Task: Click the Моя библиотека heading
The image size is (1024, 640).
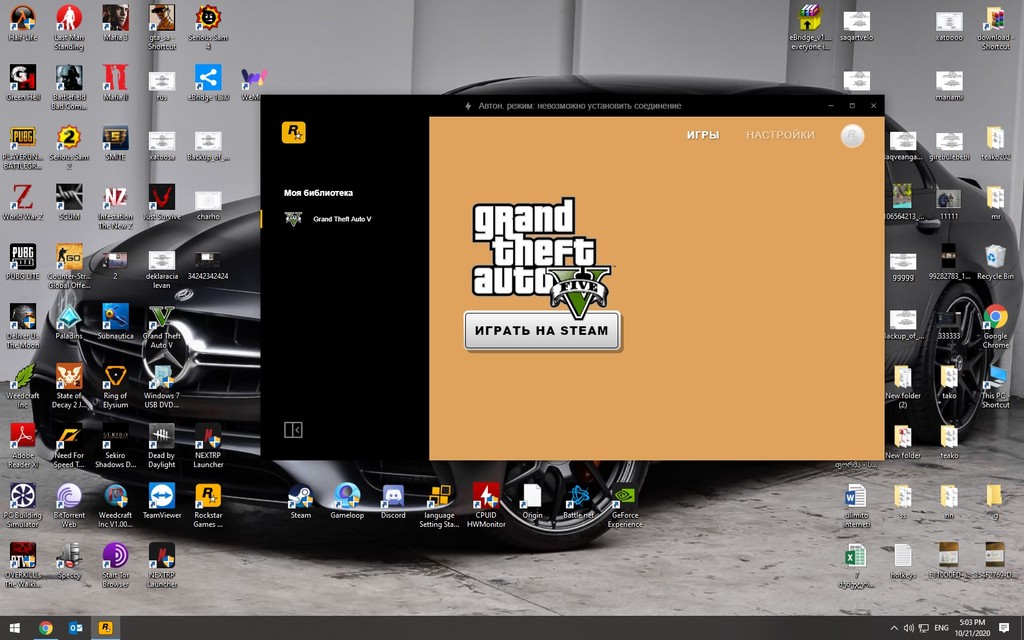Action: click(318, 193)
